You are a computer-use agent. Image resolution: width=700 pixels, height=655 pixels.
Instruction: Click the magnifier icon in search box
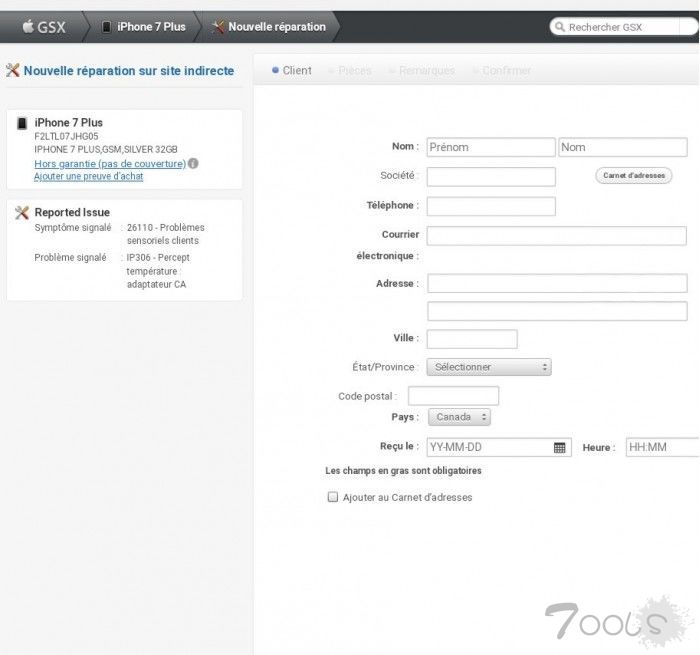point(560,27)
